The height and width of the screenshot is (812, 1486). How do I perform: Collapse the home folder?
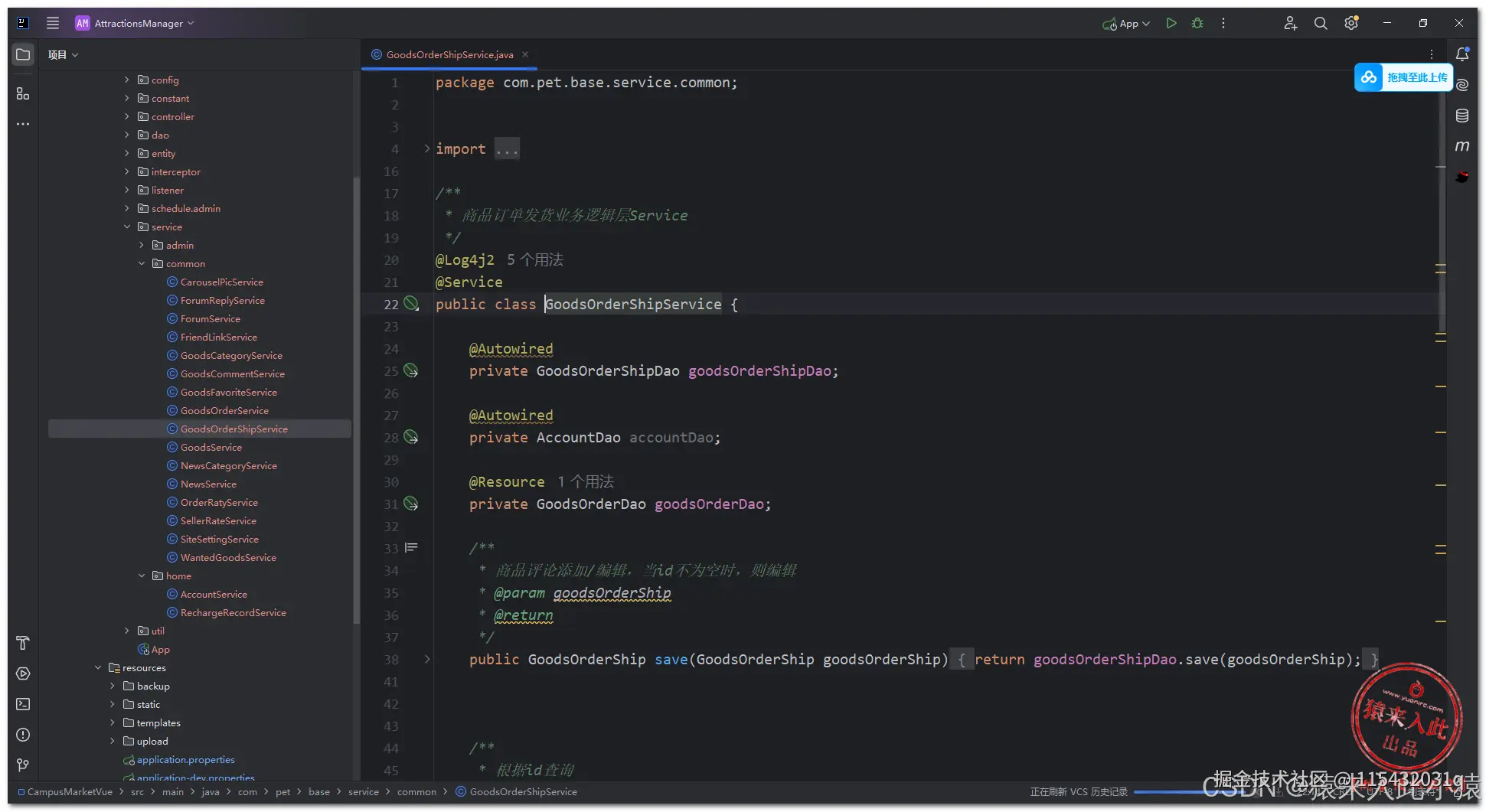[x=142, y=576]
